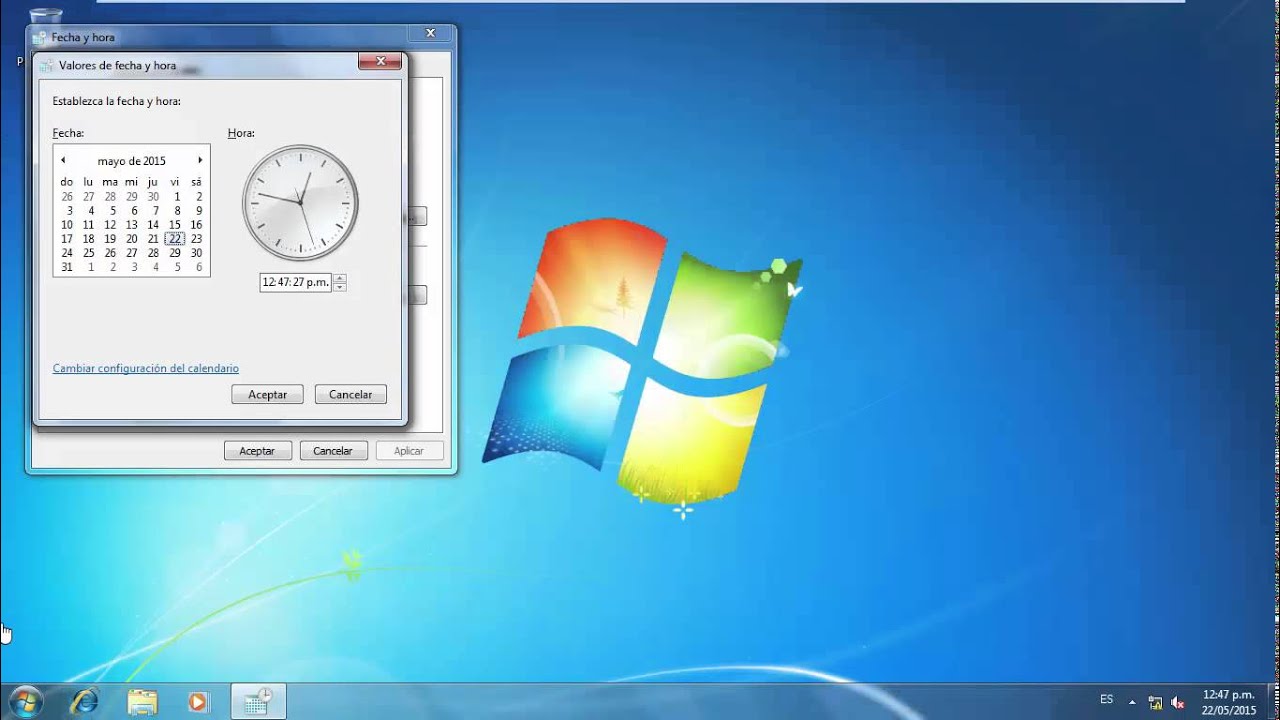The image size is (1280, 720).
Task: Open the Windows Start menu
Action: pos(25,702)
